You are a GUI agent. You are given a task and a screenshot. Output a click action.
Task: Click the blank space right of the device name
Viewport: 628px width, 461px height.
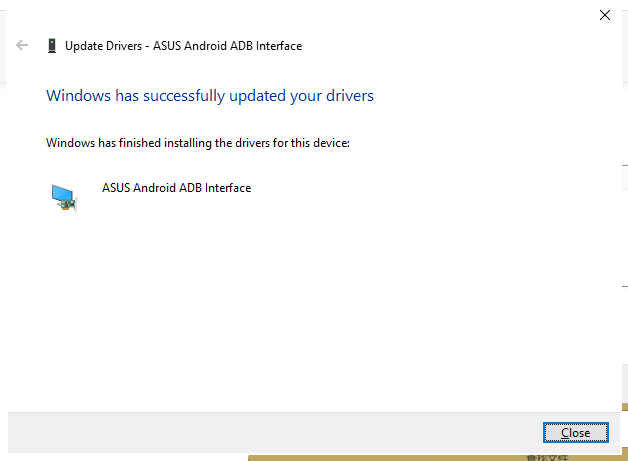[420, 188]
